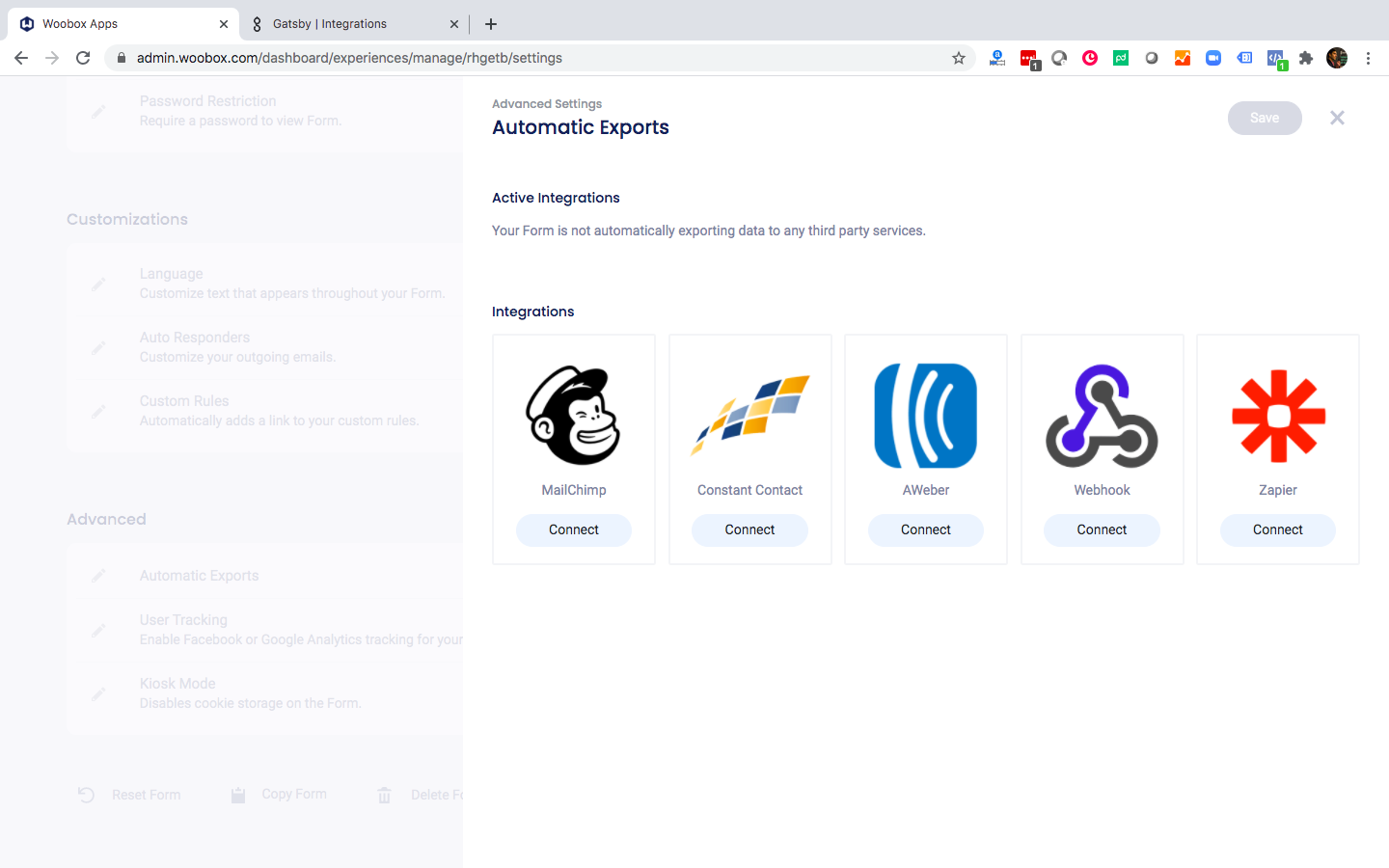This screenshot has width=1389, height=868.
Task: Open the code brackets extension with badge
Action: pos(1276,59)
